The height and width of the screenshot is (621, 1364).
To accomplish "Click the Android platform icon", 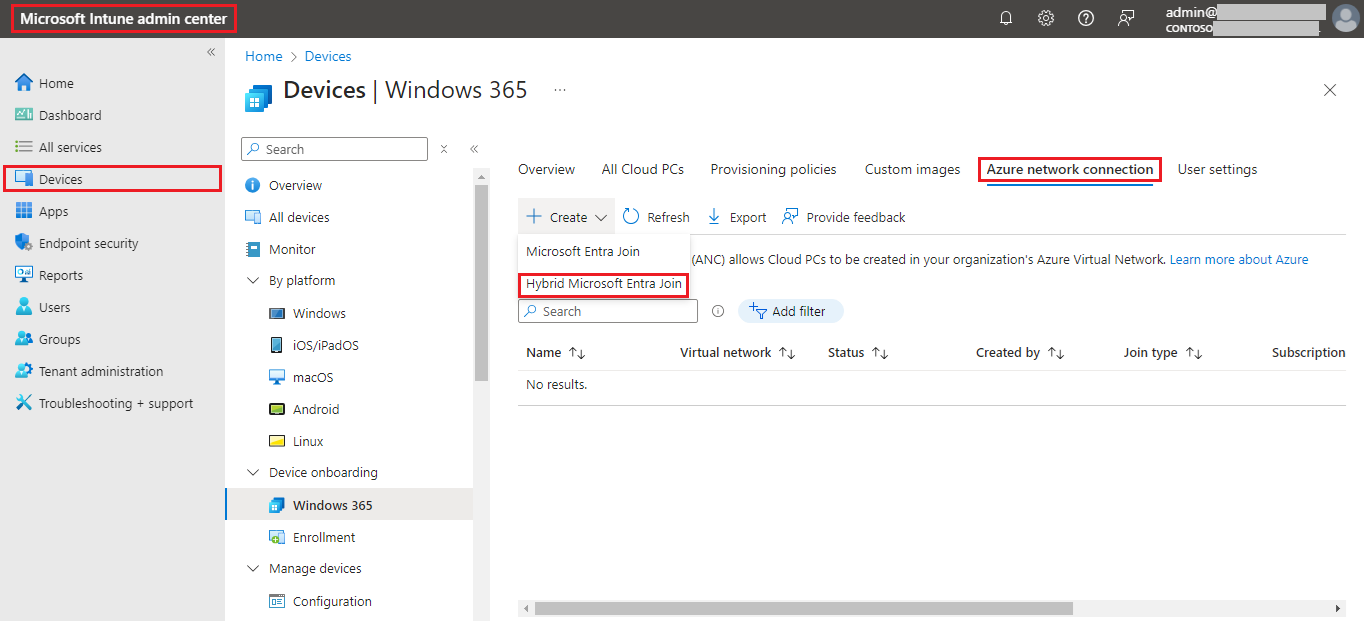I will pyautogui.click(x=277, y=409).
